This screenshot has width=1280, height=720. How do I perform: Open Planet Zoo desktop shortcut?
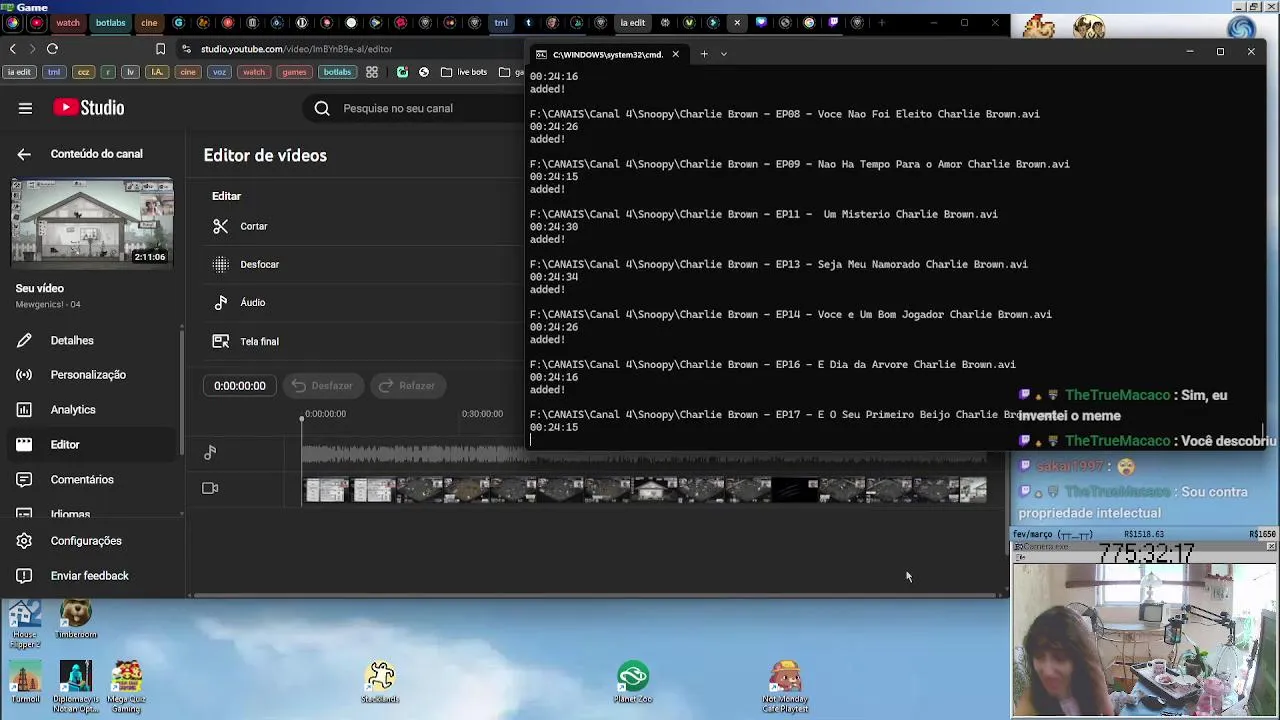point(633,682)
